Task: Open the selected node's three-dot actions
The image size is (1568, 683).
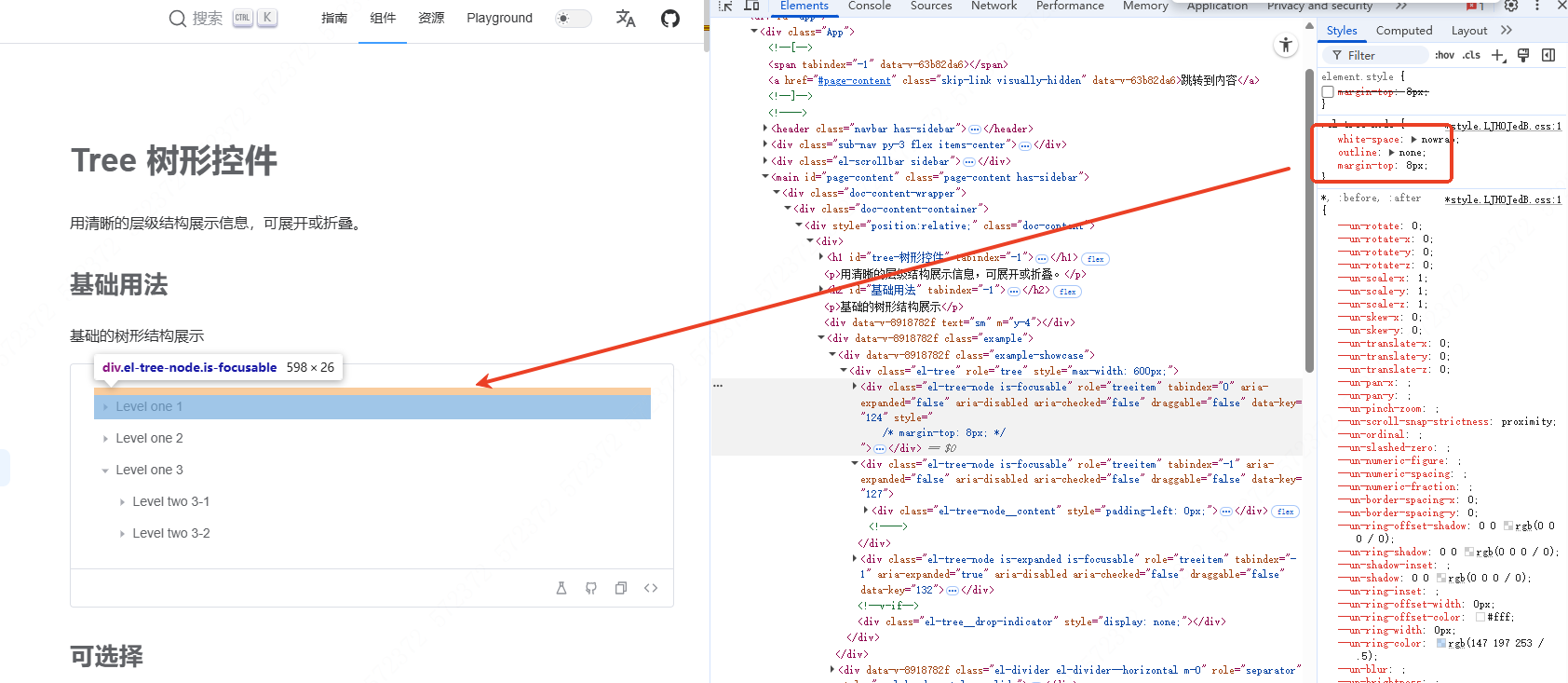Action: pos(718,386)
